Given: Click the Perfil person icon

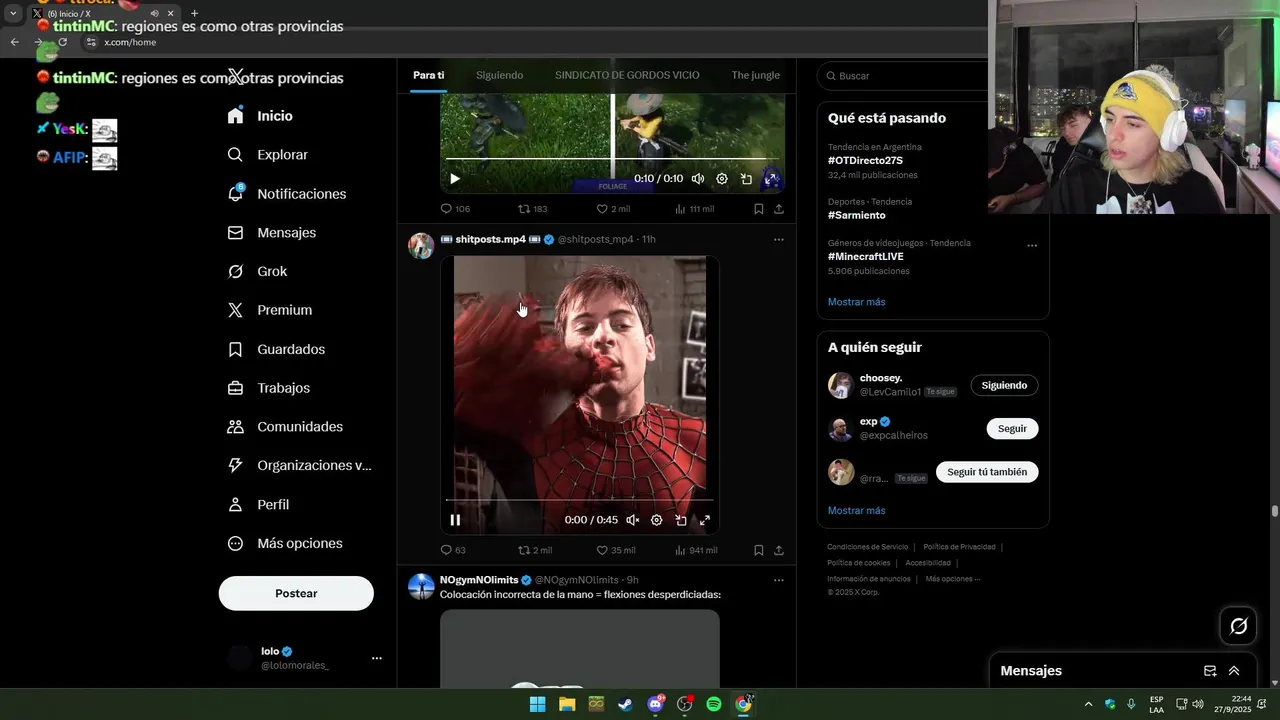Looking at the screenshot, I should click(235, 505).
